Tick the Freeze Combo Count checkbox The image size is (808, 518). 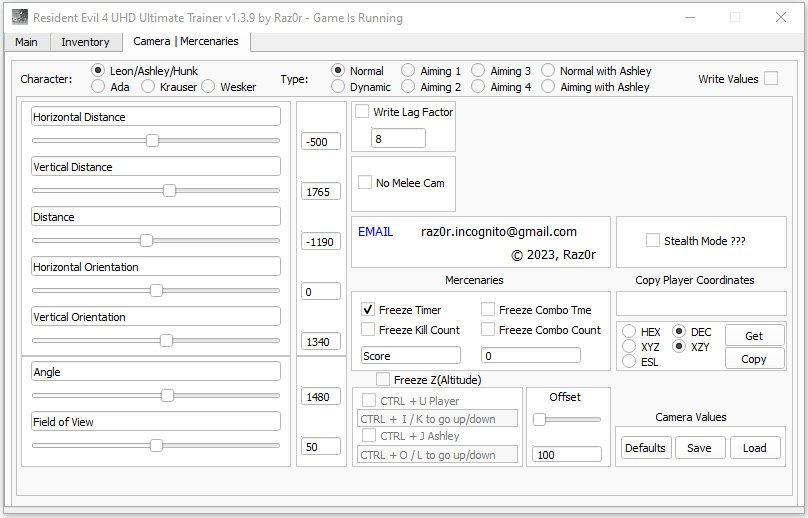488,329
